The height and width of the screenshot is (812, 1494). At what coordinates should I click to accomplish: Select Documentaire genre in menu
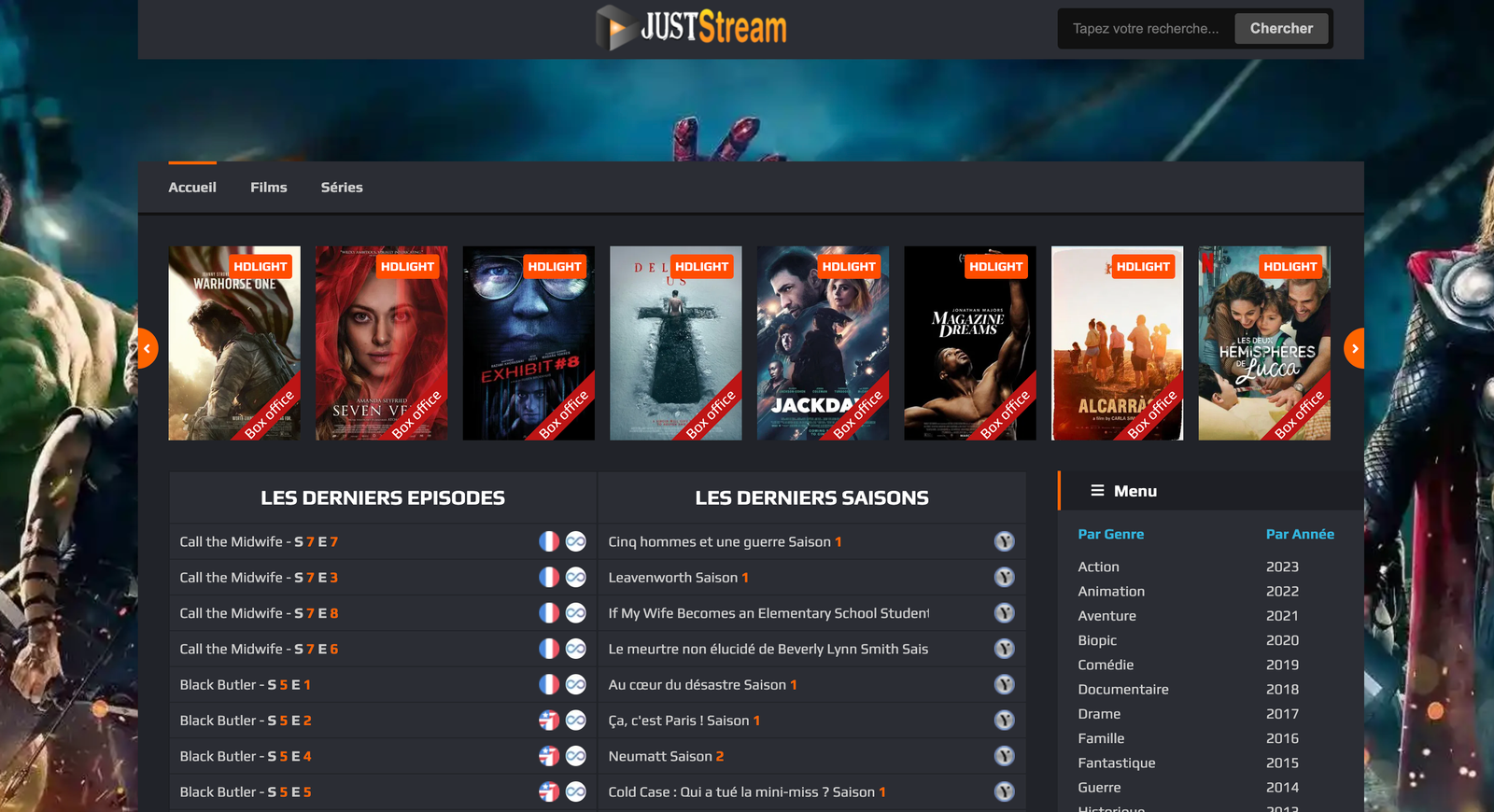(1123, 689)
